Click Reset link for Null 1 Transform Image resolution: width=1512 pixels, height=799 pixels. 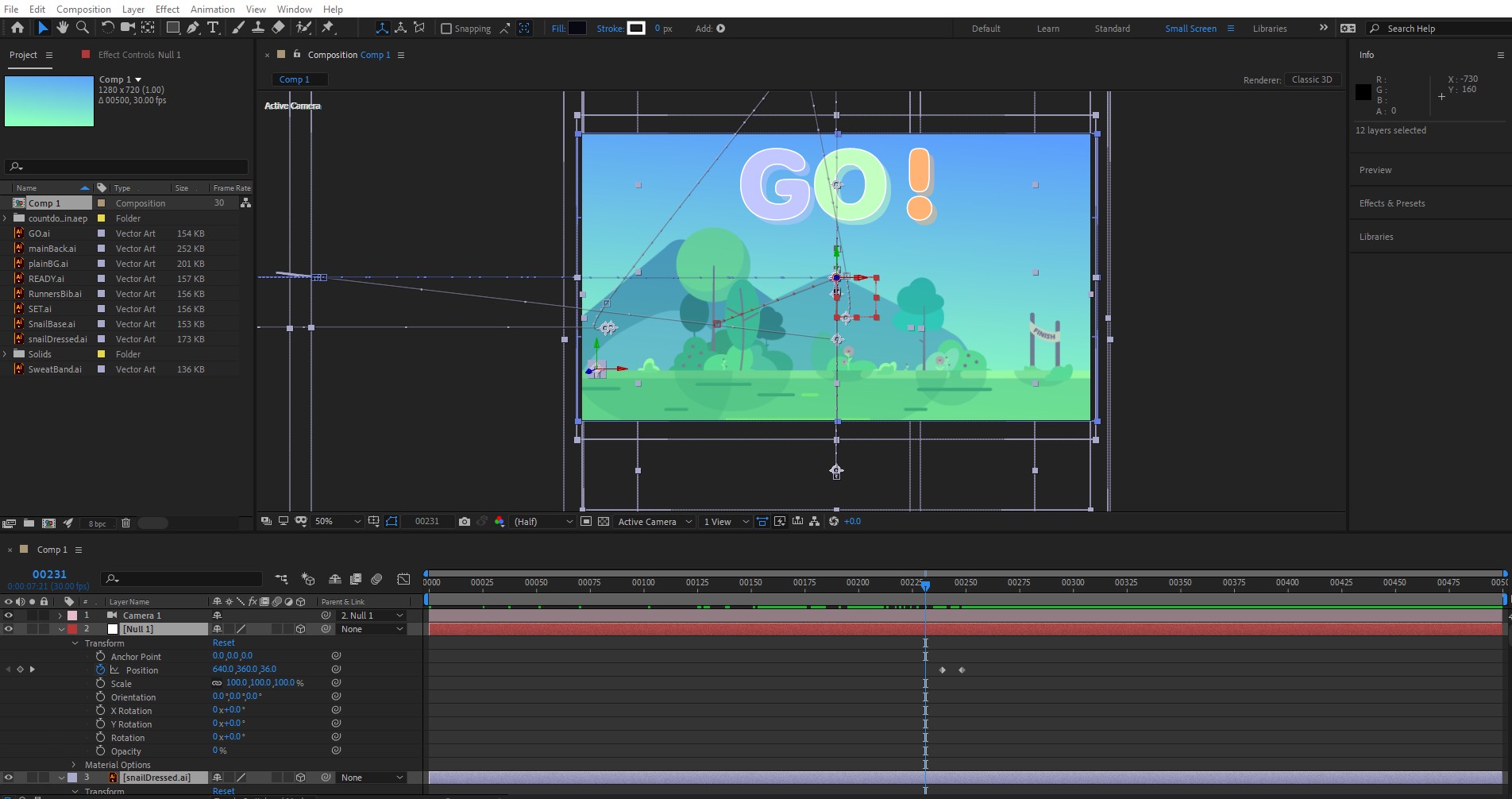(x=223, y=643)
